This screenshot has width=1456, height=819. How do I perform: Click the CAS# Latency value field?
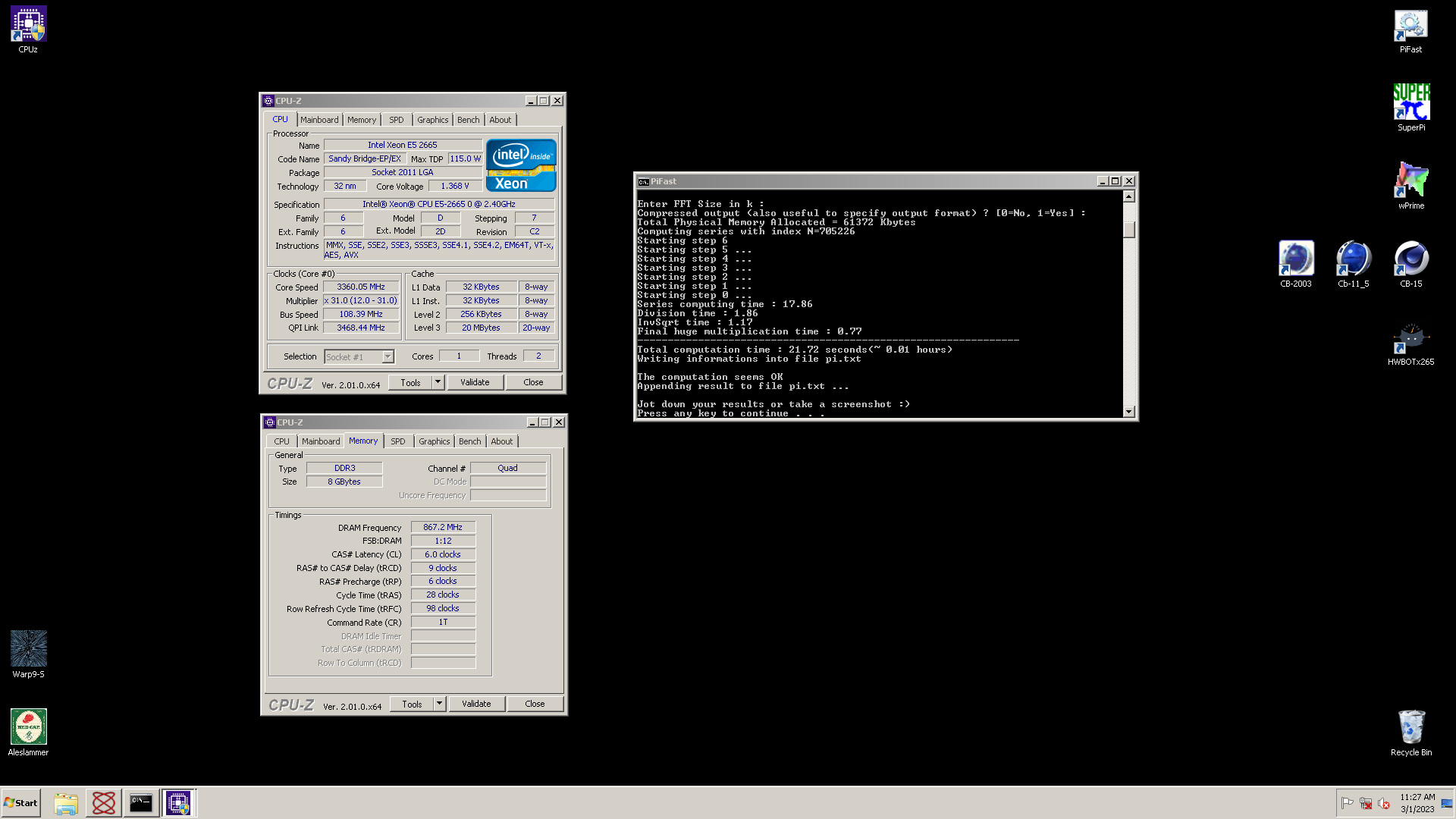(443, 554)
